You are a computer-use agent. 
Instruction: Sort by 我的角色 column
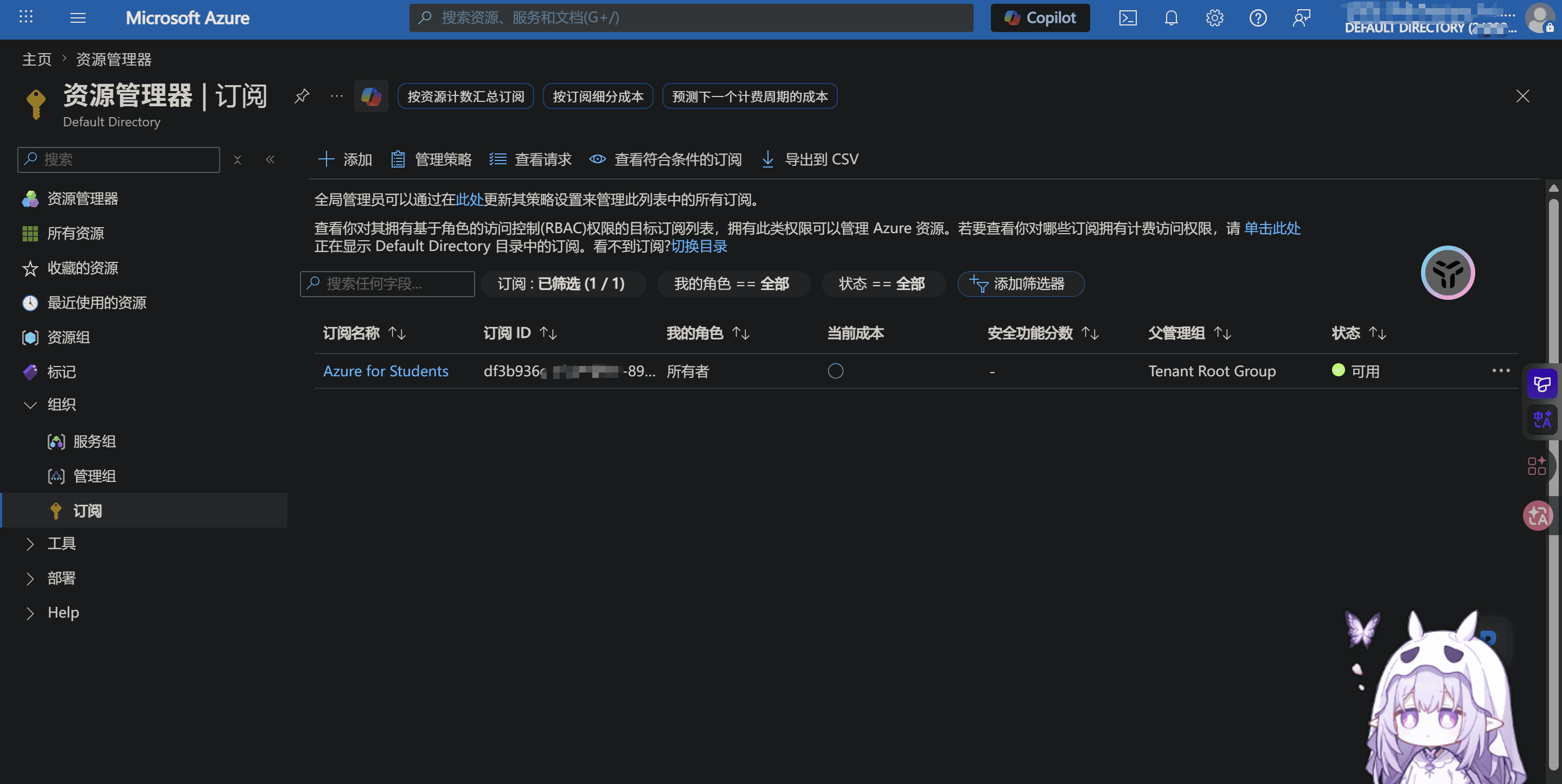point(708,333)
